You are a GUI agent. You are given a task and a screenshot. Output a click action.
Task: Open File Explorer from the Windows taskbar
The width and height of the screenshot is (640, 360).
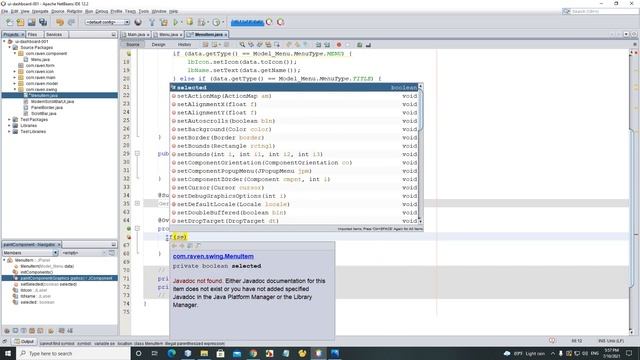click(x=204, y=353)
